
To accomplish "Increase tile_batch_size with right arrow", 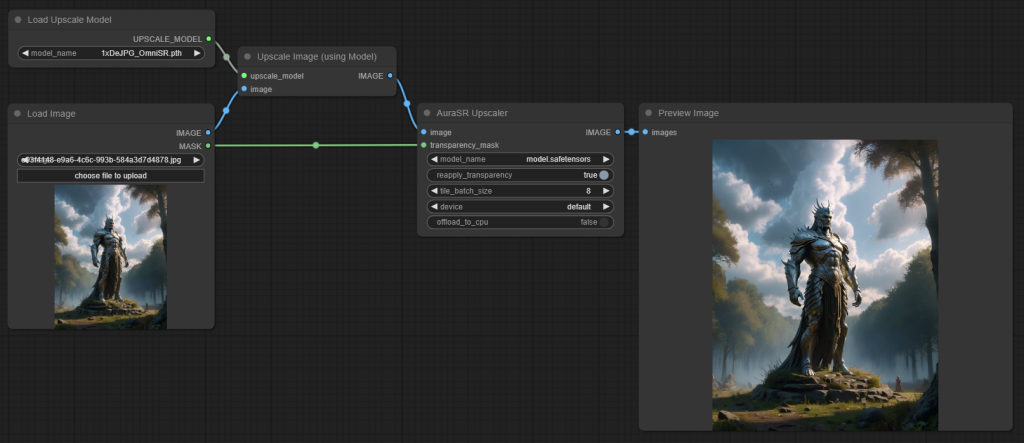I will [x=606, y=191].
